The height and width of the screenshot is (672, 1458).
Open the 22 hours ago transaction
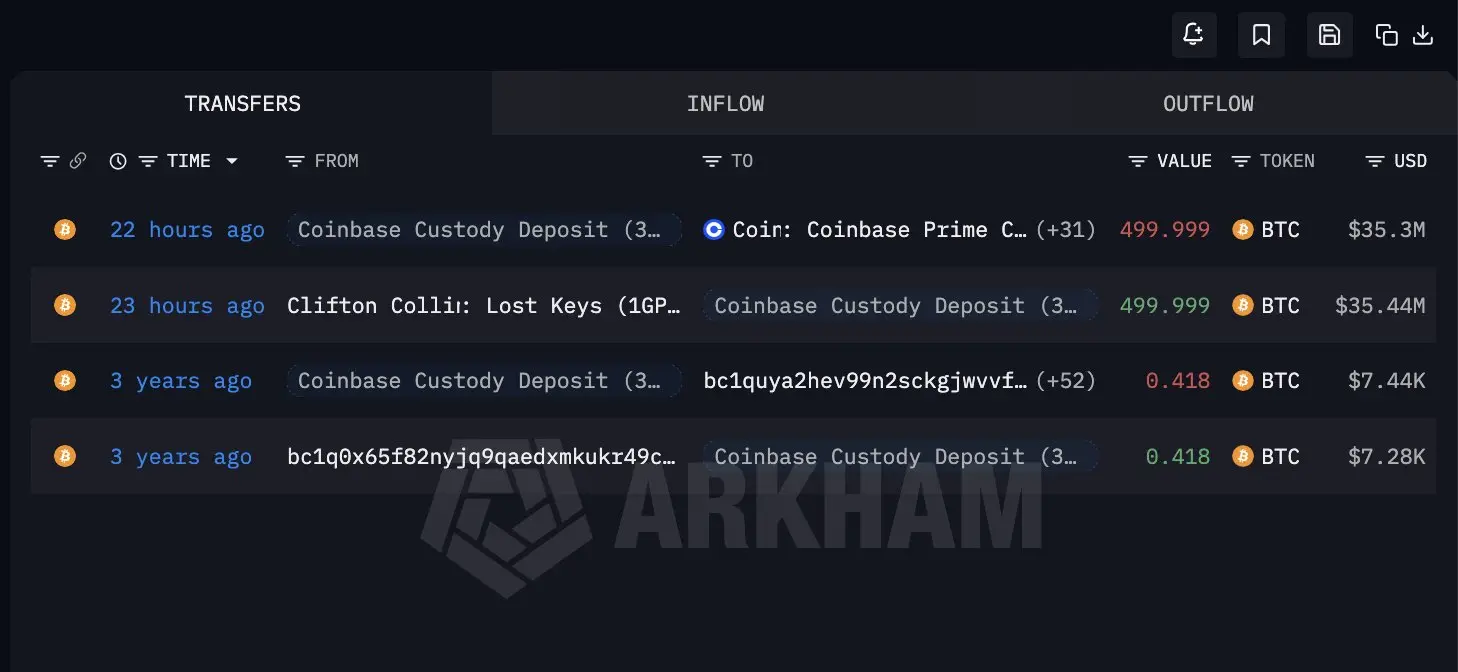coord(187,230)
